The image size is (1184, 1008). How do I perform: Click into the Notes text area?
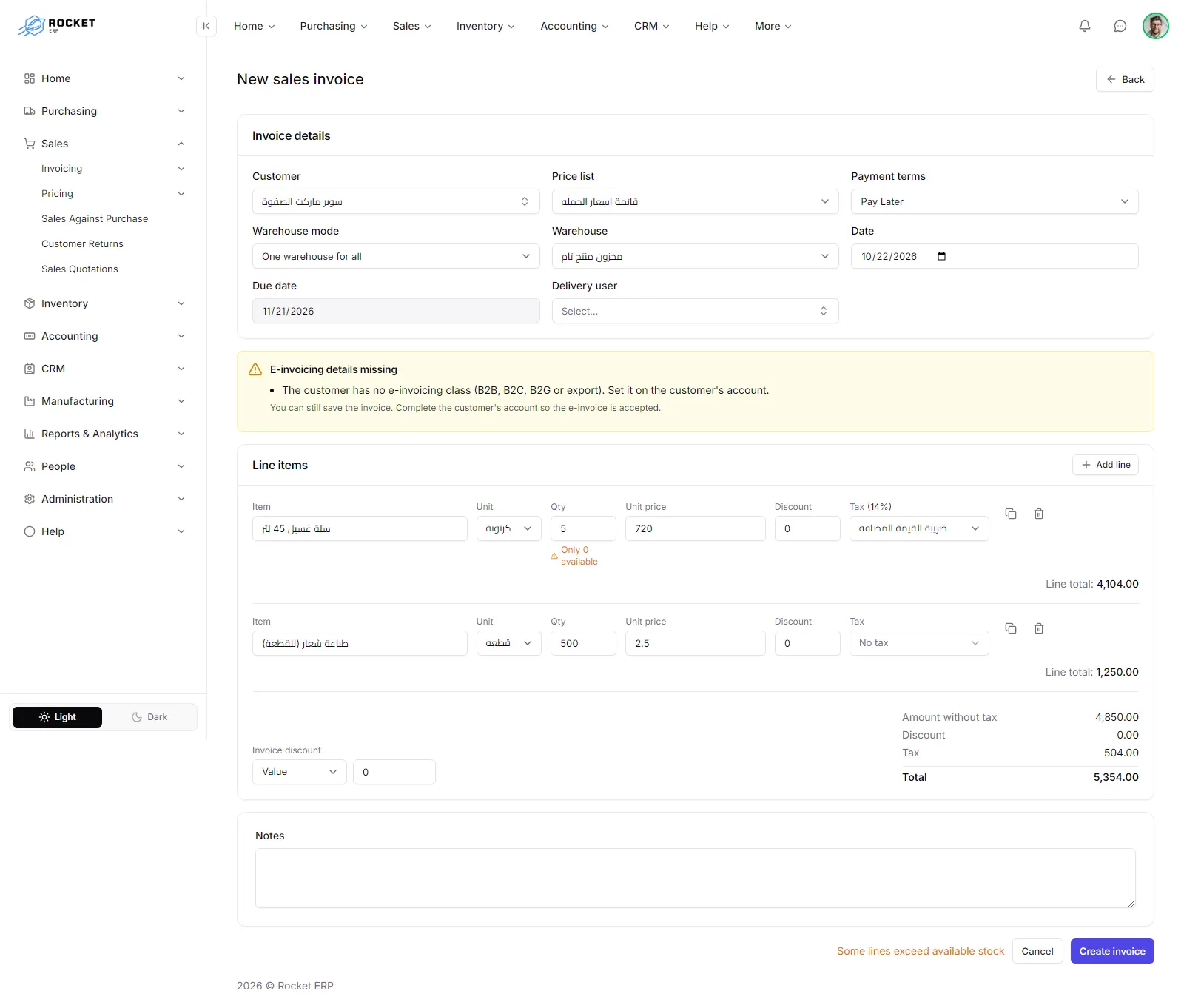[696, 878]
